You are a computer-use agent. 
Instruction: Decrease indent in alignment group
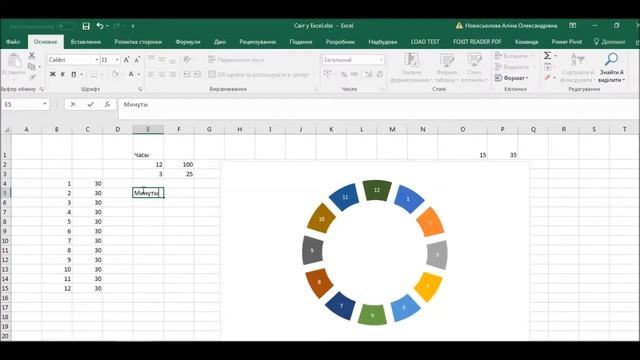(187, 74)
